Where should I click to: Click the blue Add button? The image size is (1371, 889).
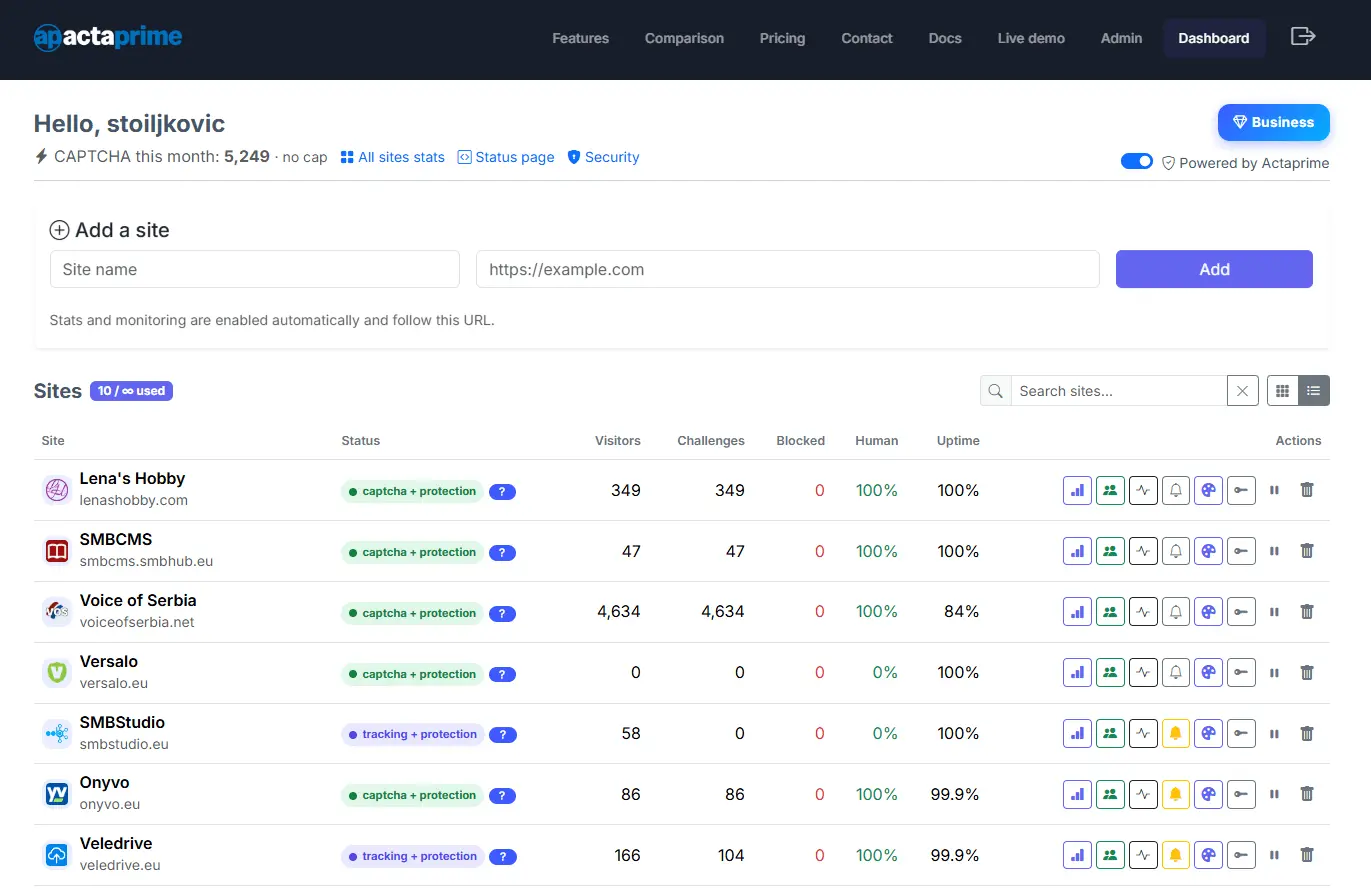coord(1214,269)
